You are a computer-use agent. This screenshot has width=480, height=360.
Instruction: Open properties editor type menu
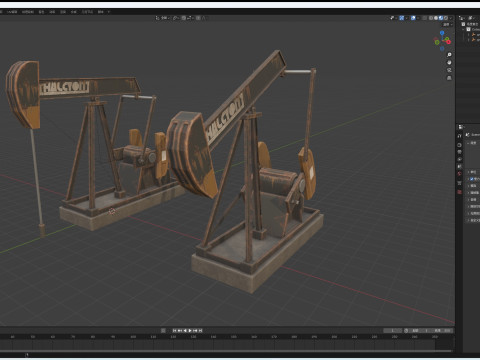pos(461,127)
